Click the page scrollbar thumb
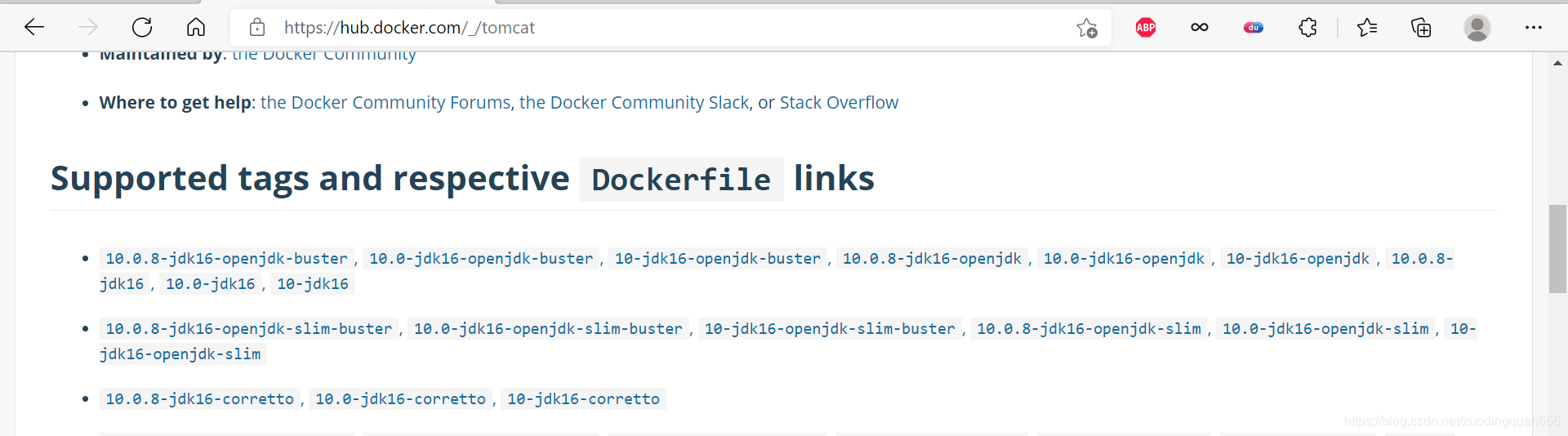1568x436 pixels. pyautogui.click(x=1557, y=249)
